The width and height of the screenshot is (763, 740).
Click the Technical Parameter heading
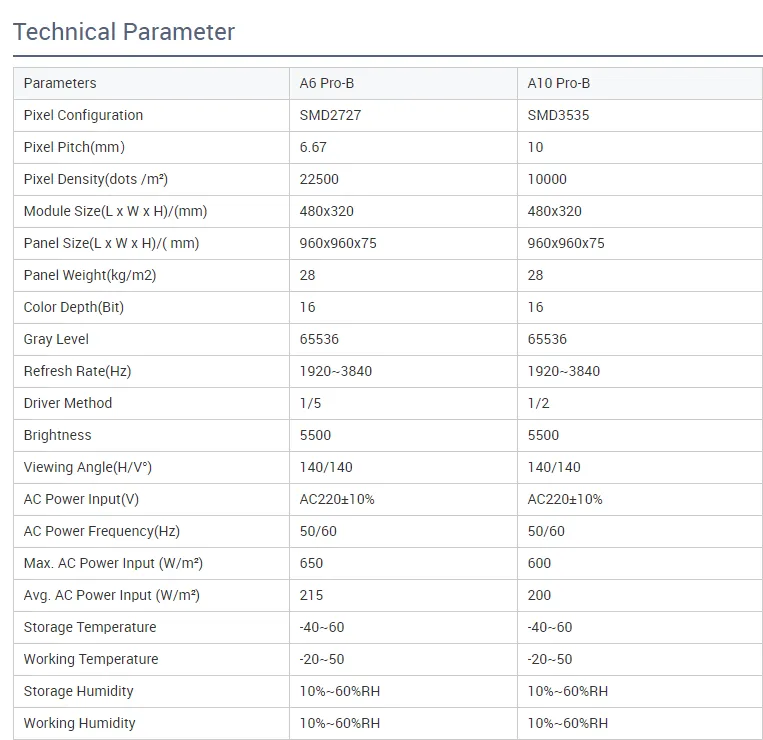[124, 32]
